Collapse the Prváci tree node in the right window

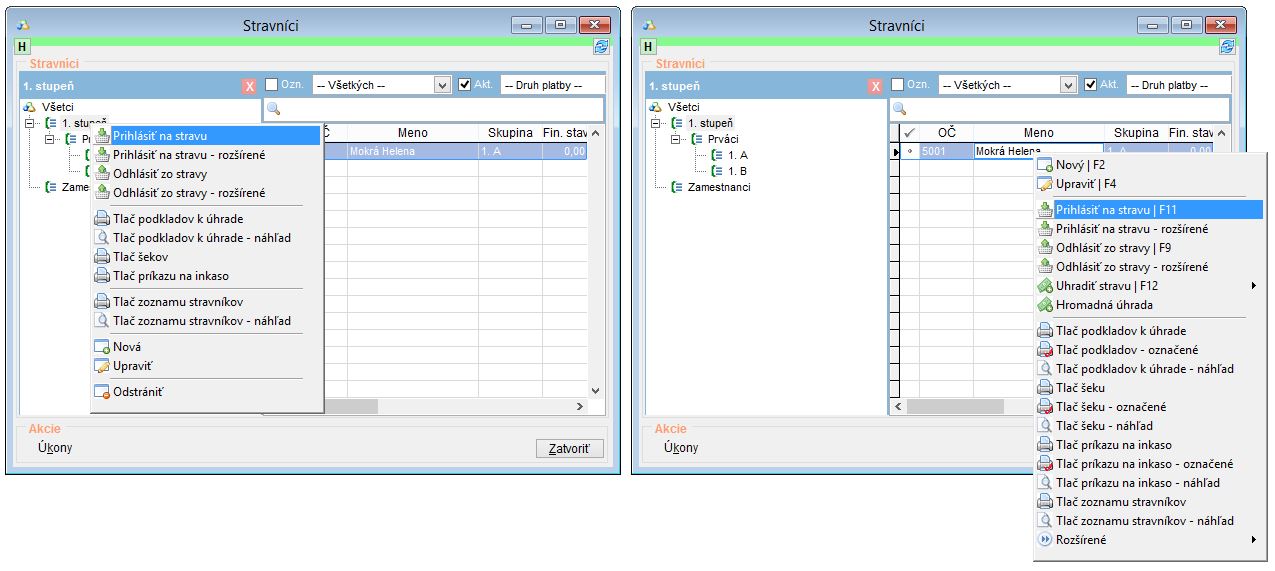coord(676,139)
